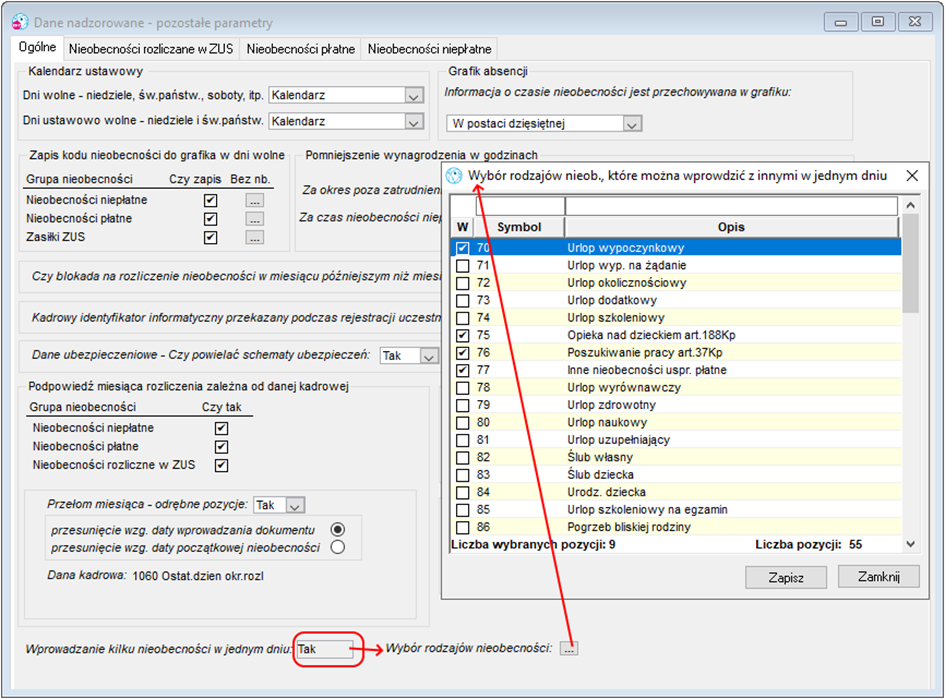
Task: Check row 80 Urlop naukowy
Action: pos(462,423)
